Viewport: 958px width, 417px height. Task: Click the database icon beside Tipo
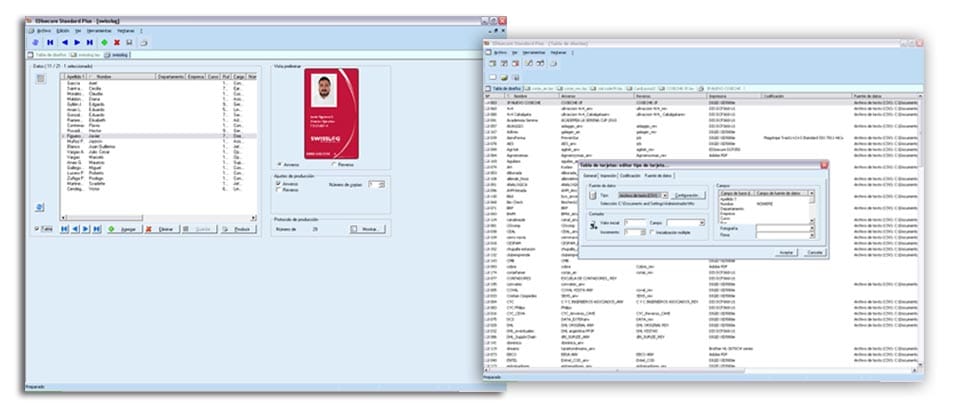(x=593, y=195)
